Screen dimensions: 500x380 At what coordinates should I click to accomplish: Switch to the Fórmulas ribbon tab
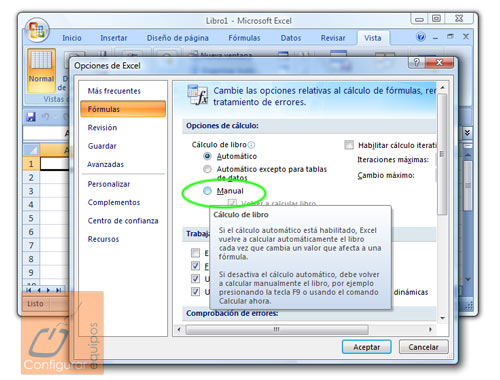244,38
